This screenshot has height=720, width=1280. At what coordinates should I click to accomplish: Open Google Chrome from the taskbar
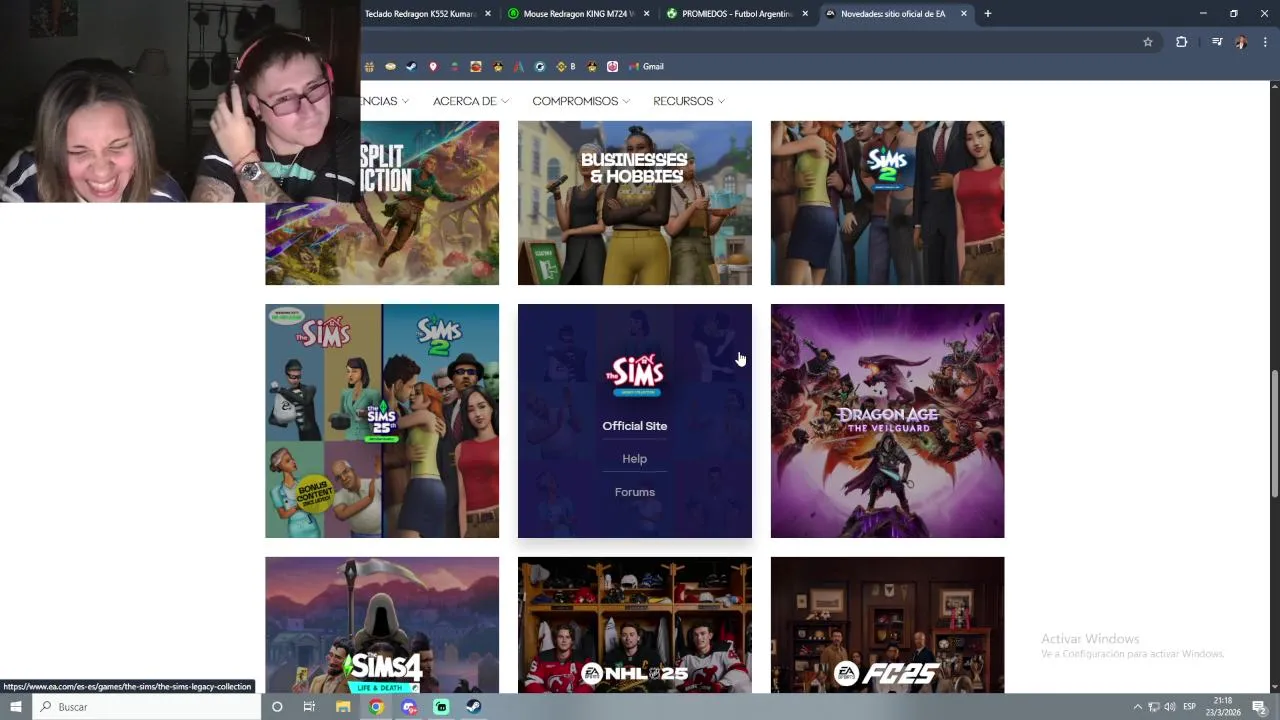376,707
